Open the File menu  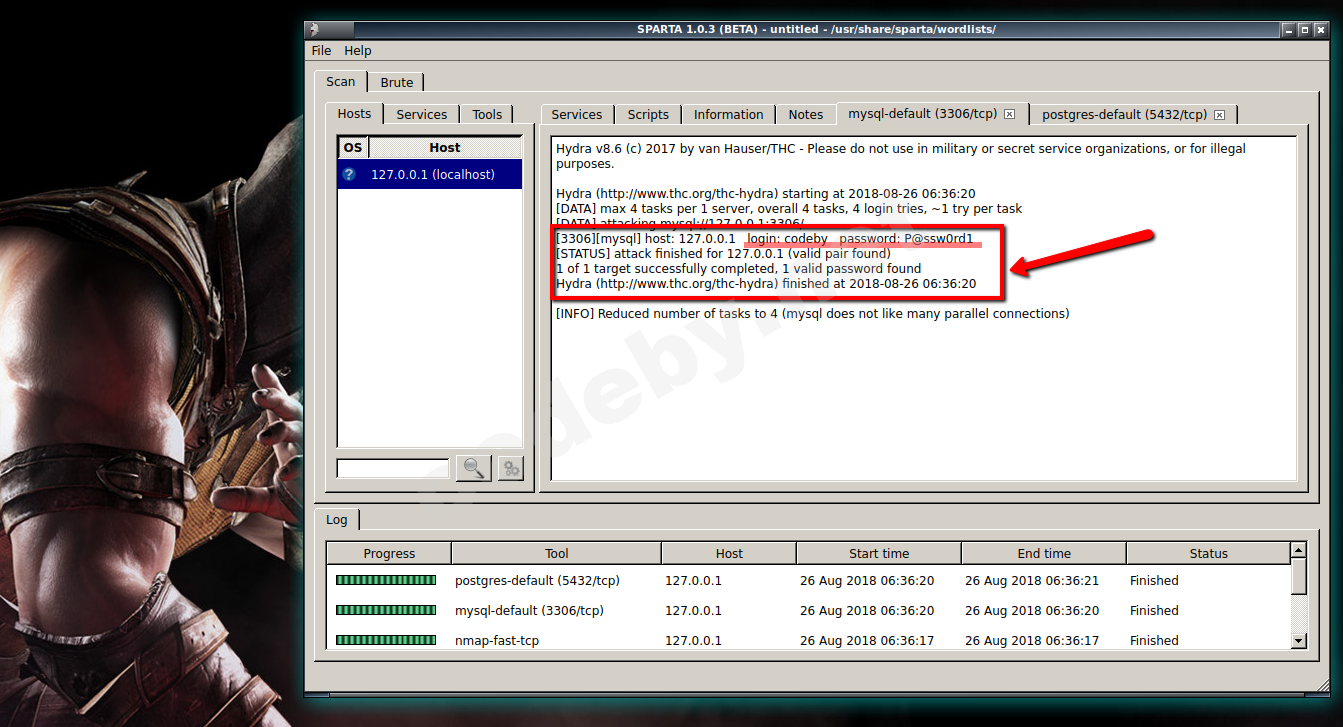(321, 50)
